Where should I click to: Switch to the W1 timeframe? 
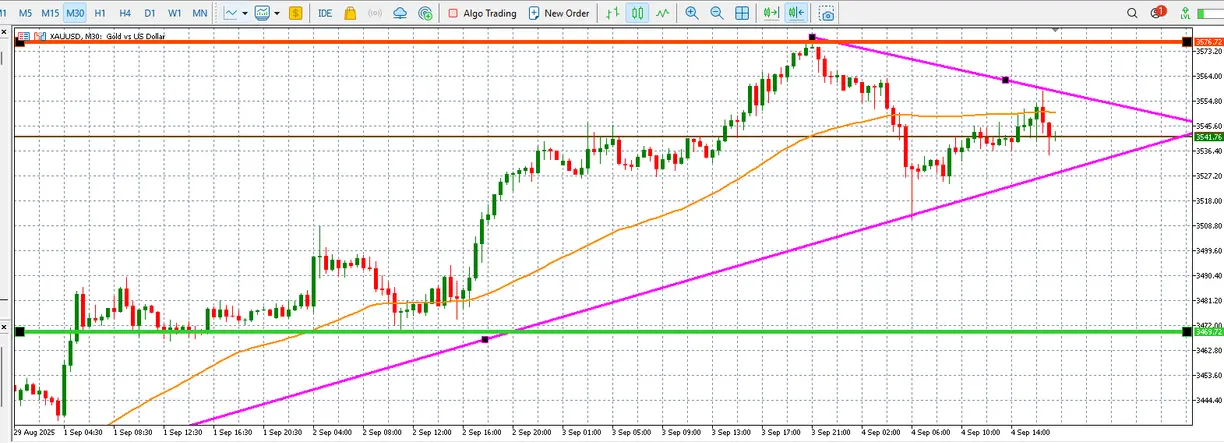175,13
